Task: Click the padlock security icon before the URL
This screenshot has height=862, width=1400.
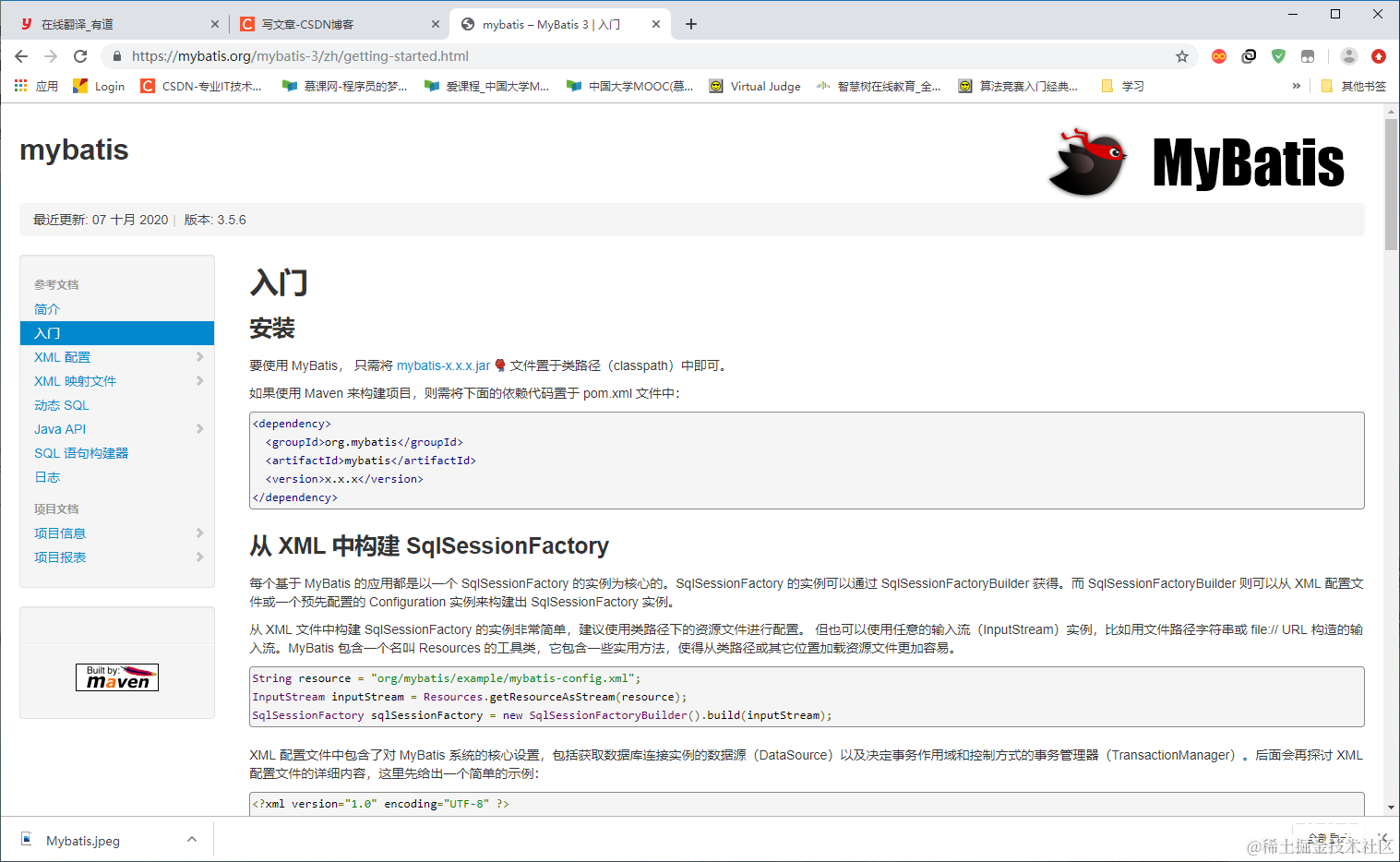Action: tap(116, 56)
